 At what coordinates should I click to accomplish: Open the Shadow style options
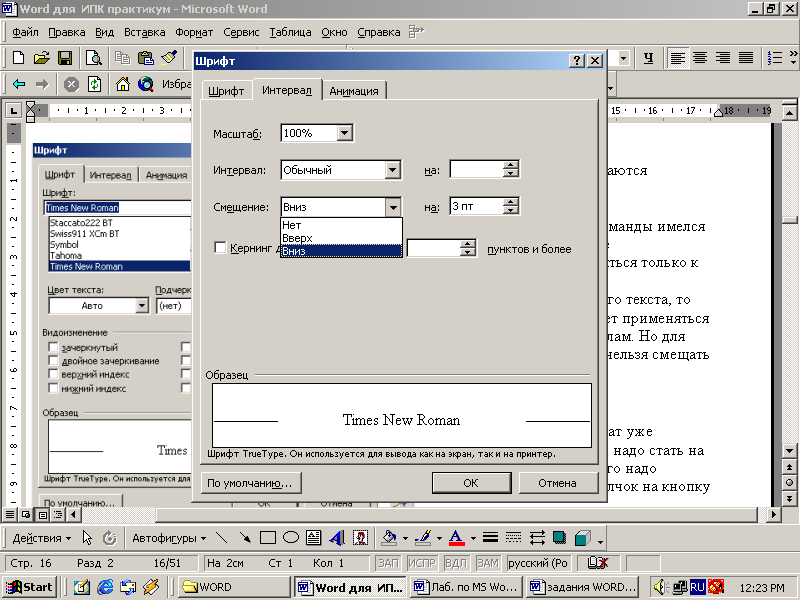tap(559, 538)
